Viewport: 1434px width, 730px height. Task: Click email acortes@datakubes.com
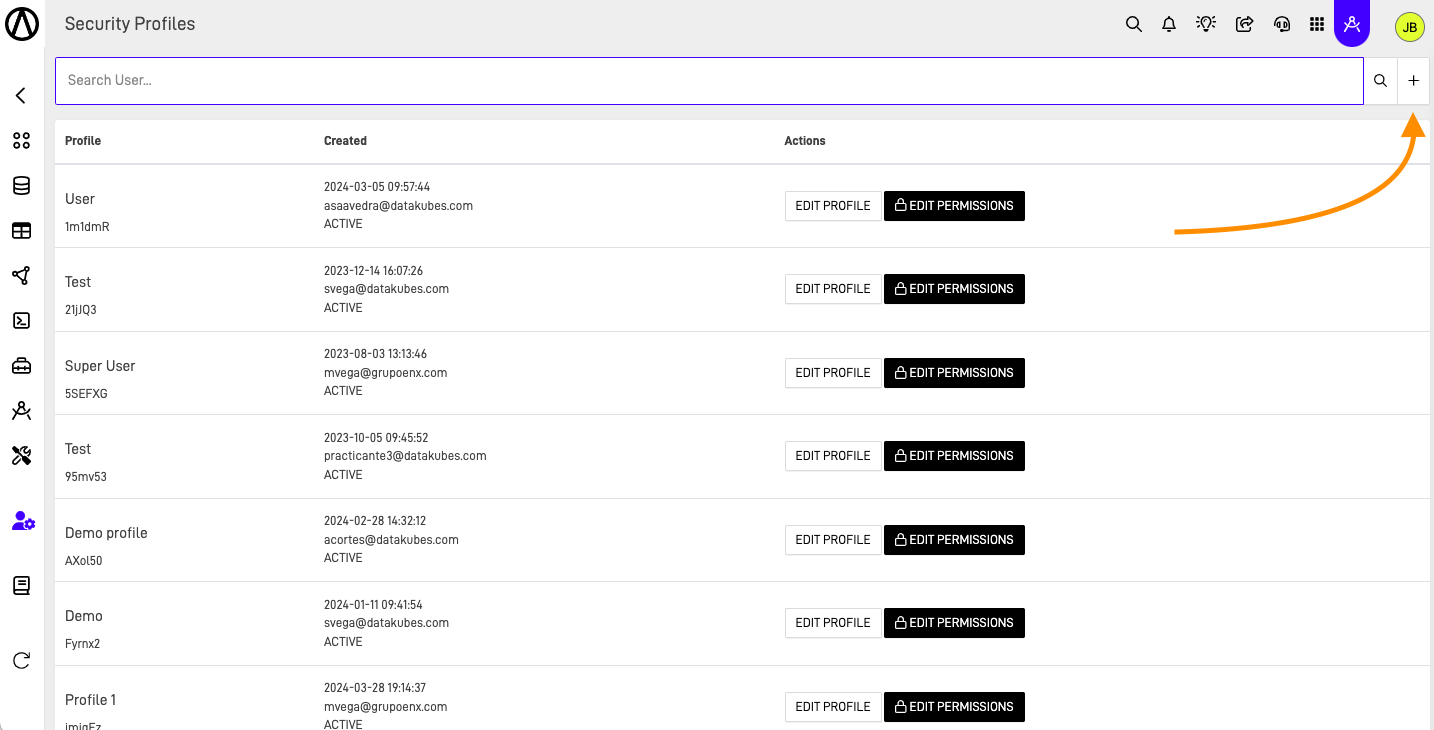point(391,540)
